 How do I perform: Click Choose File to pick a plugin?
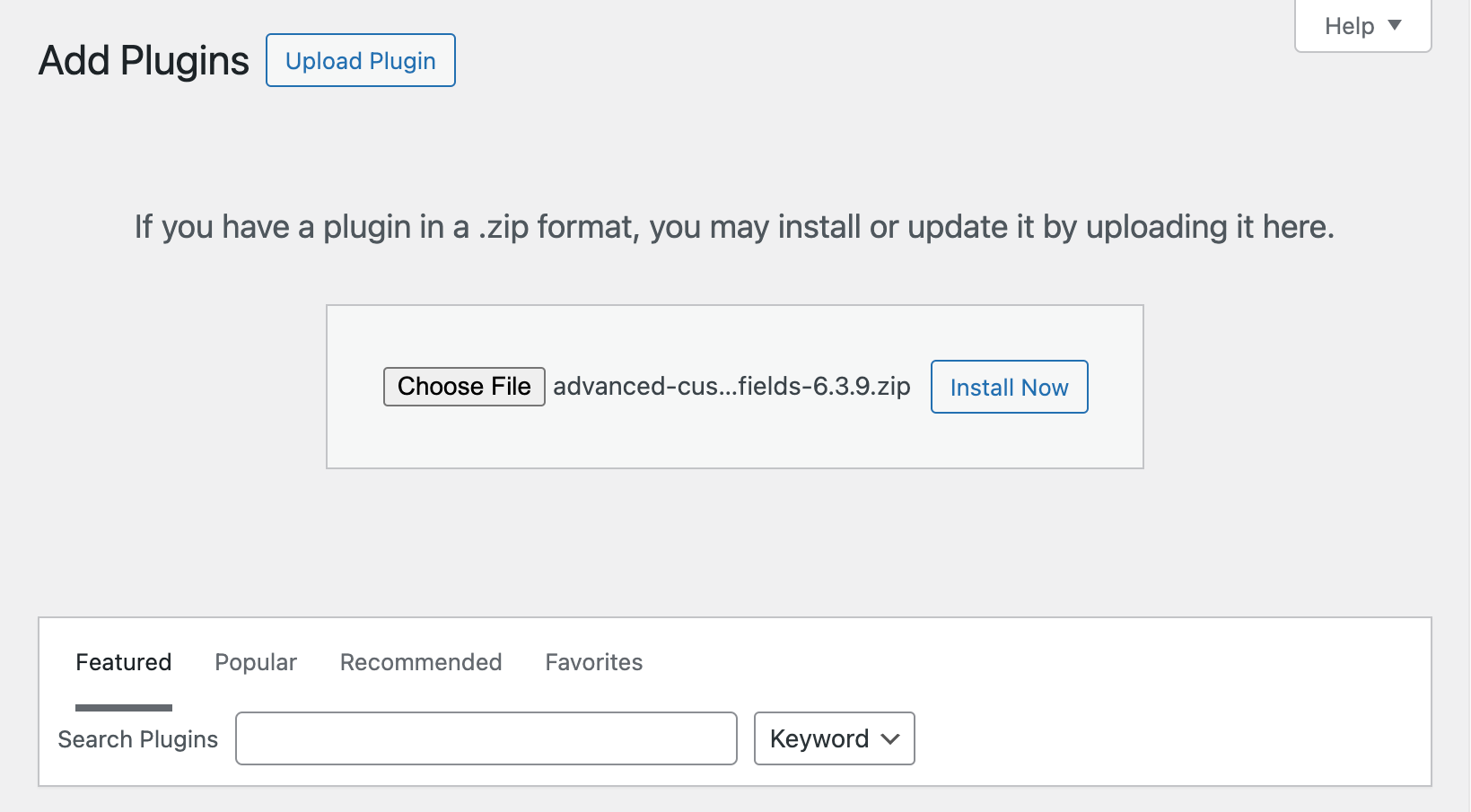[x=464, y=386]
